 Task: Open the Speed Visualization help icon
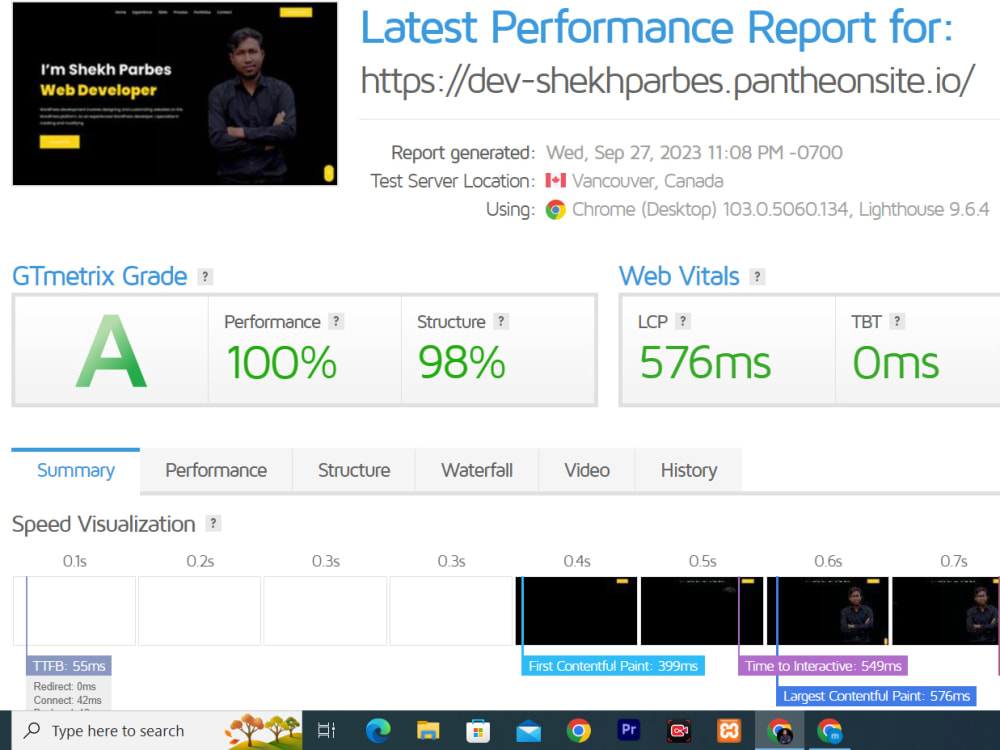tap(213, 524)
